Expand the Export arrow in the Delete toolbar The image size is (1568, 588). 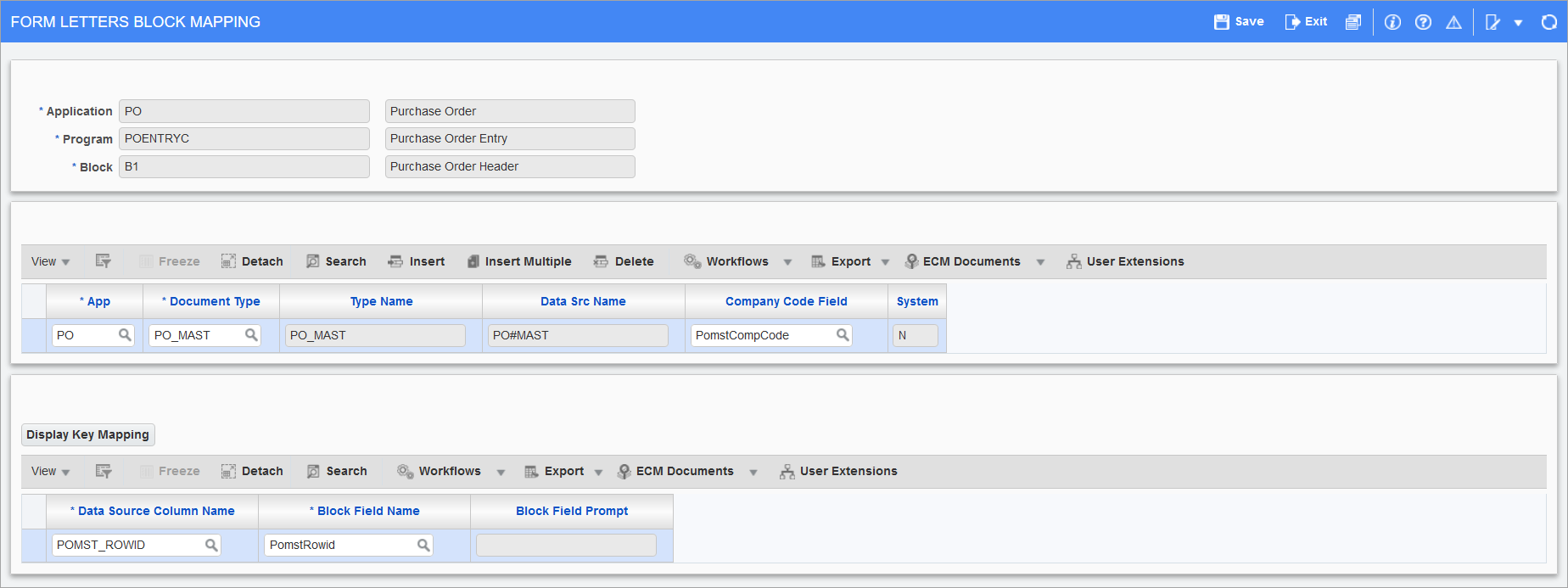[885, 262]
